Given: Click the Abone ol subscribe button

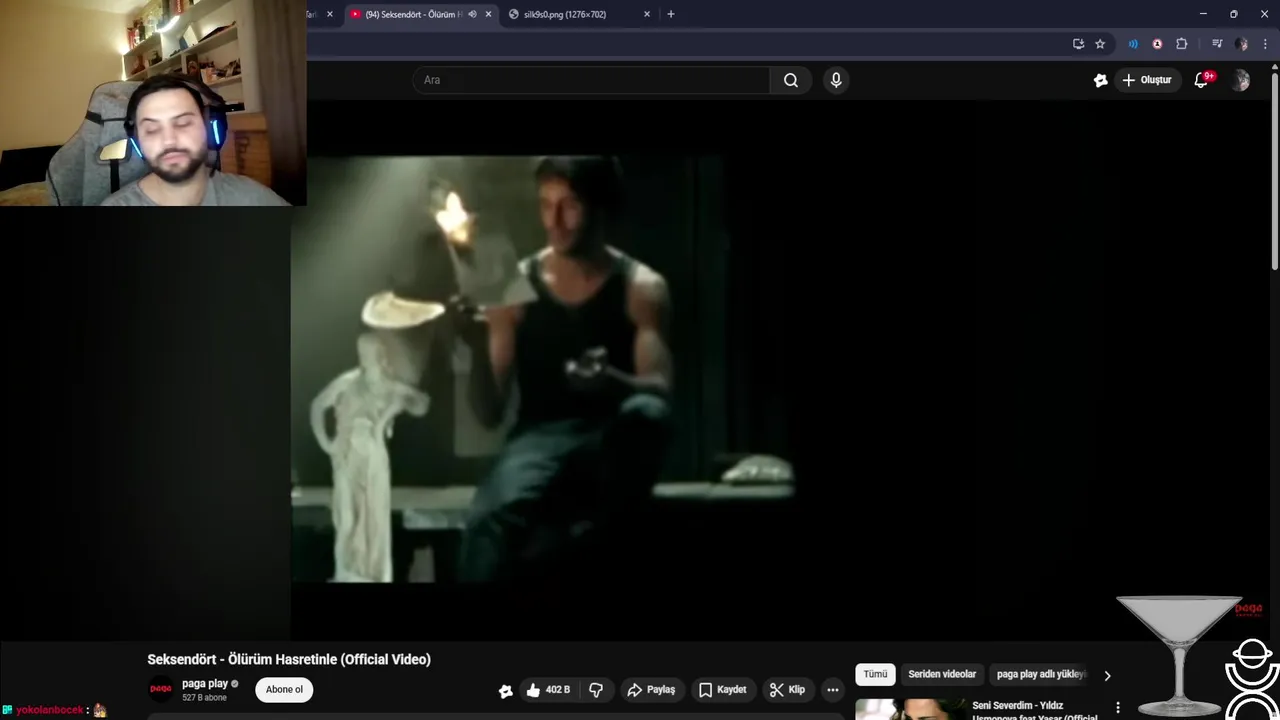Looking at the screenshot, I should point(284,689).
